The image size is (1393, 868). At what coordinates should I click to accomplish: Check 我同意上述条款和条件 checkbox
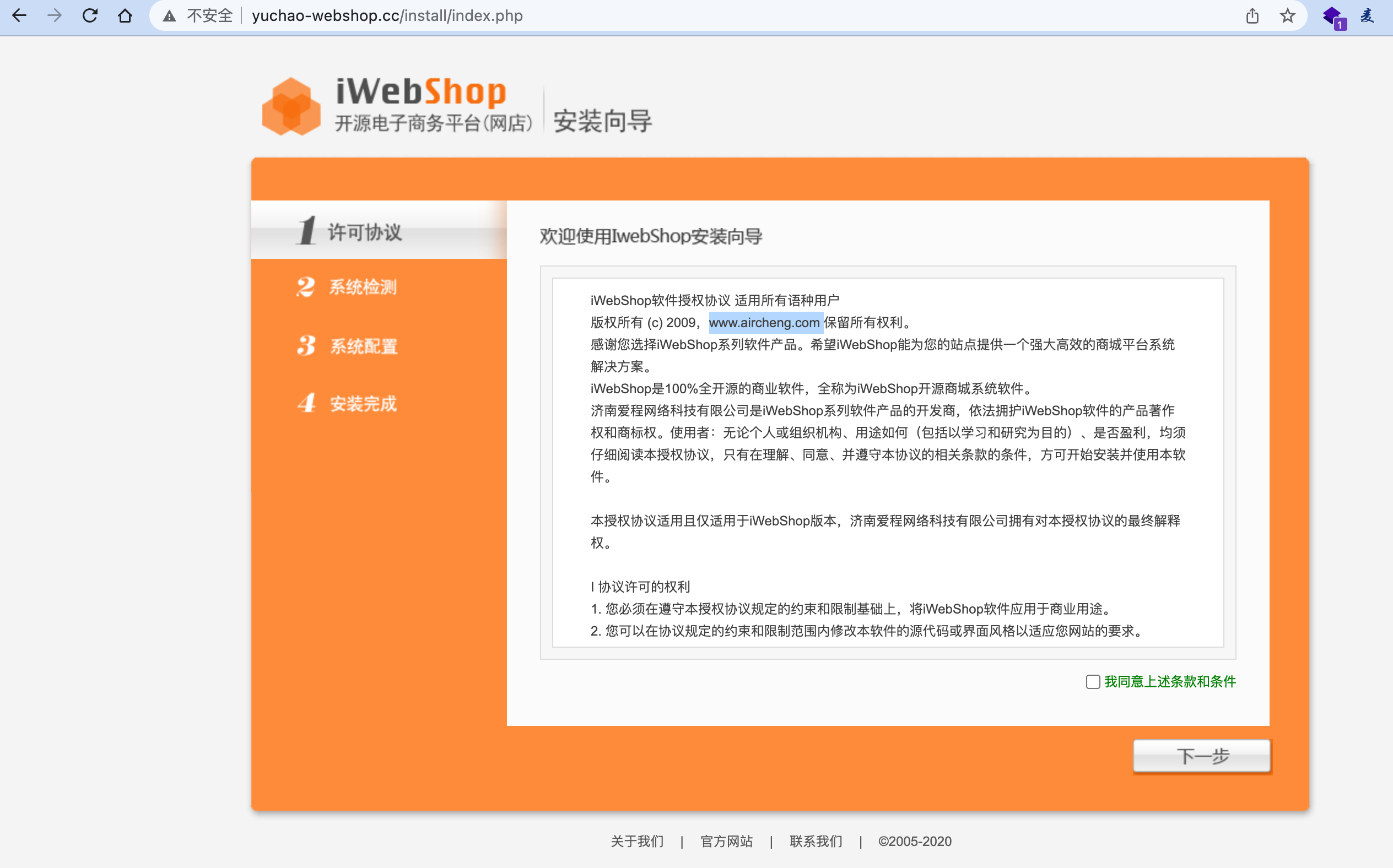1093,681
